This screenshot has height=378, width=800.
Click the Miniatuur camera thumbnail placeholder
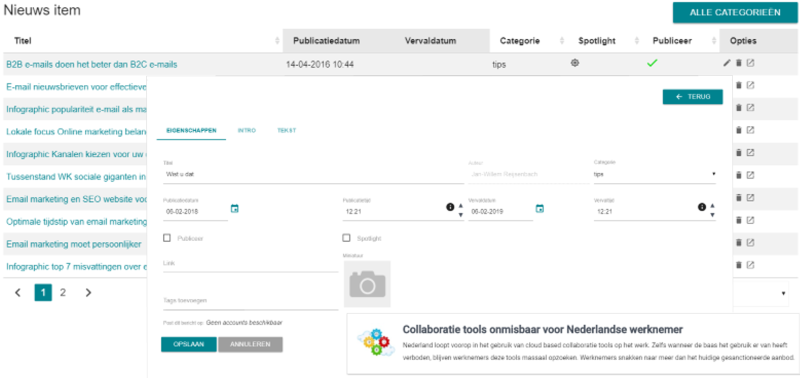pos(367,284)
